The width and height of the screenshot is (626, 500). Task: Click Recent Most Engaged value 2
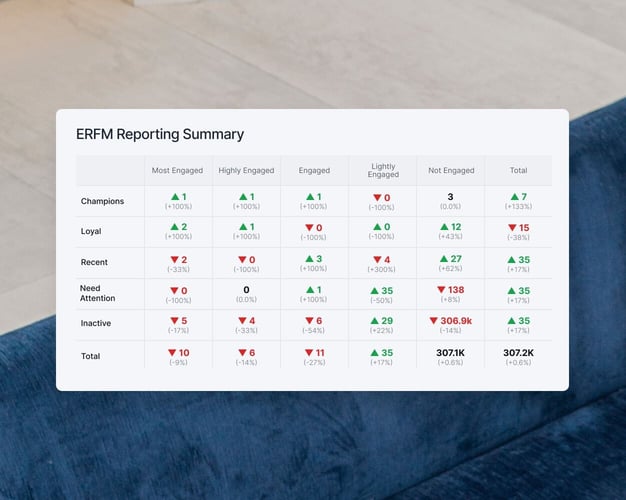tap(184, 260)
